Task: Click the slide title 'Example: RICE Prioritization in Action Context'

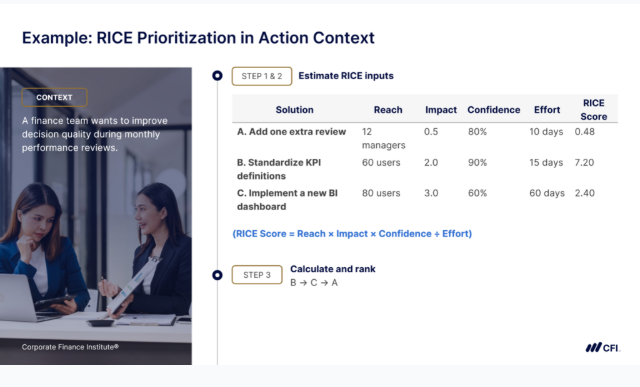Action: [x=198, y=38]
